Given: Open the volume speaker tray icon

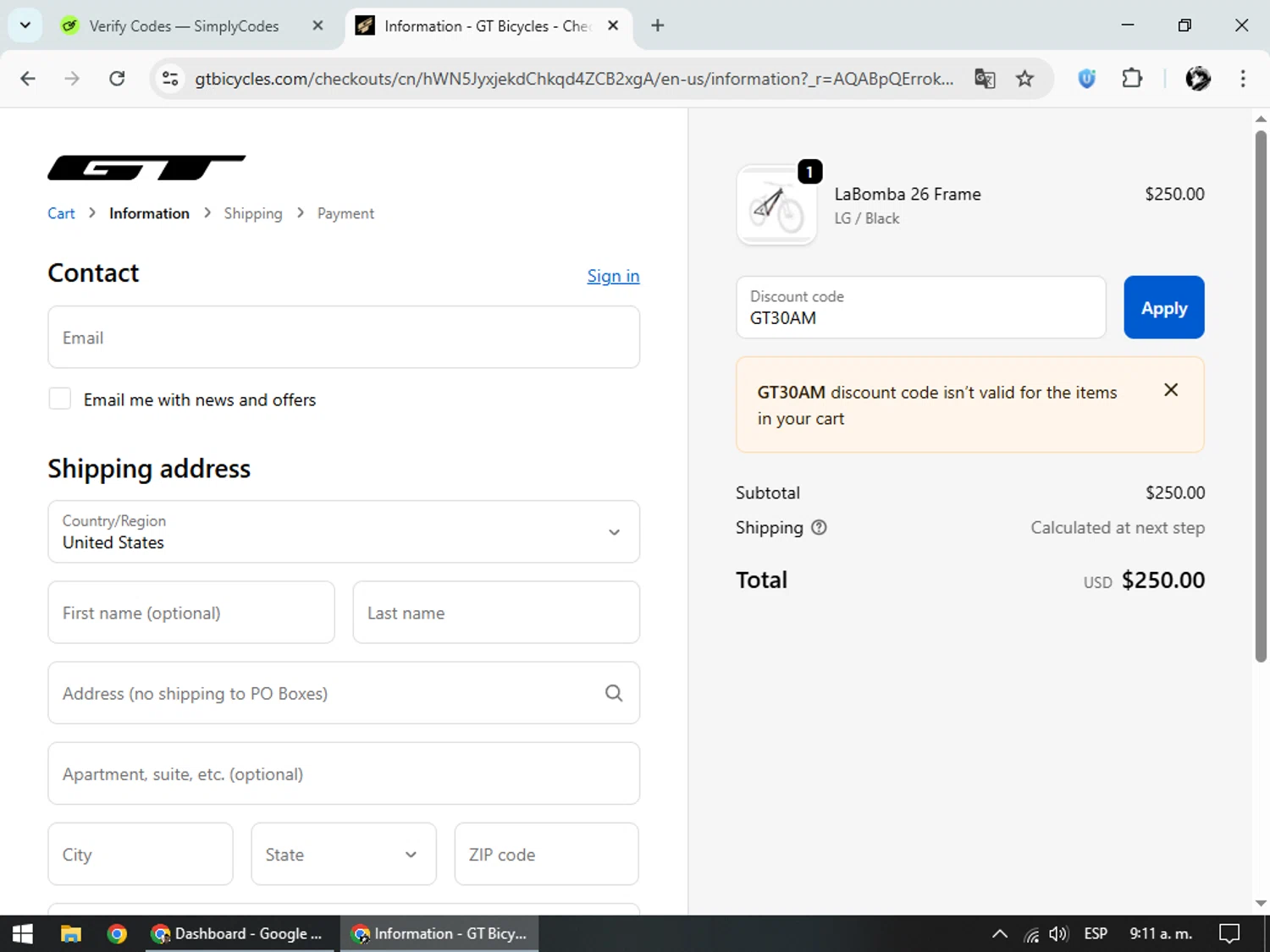Looking at the screenshot, I should point(1058,934).
